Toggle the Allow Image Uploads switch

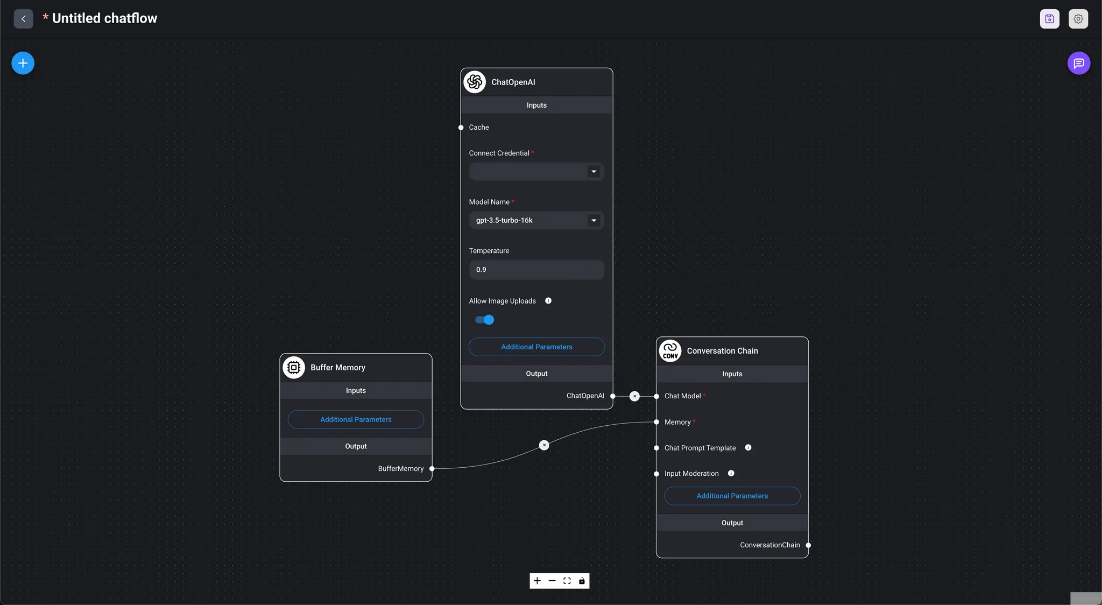(485, 320)
